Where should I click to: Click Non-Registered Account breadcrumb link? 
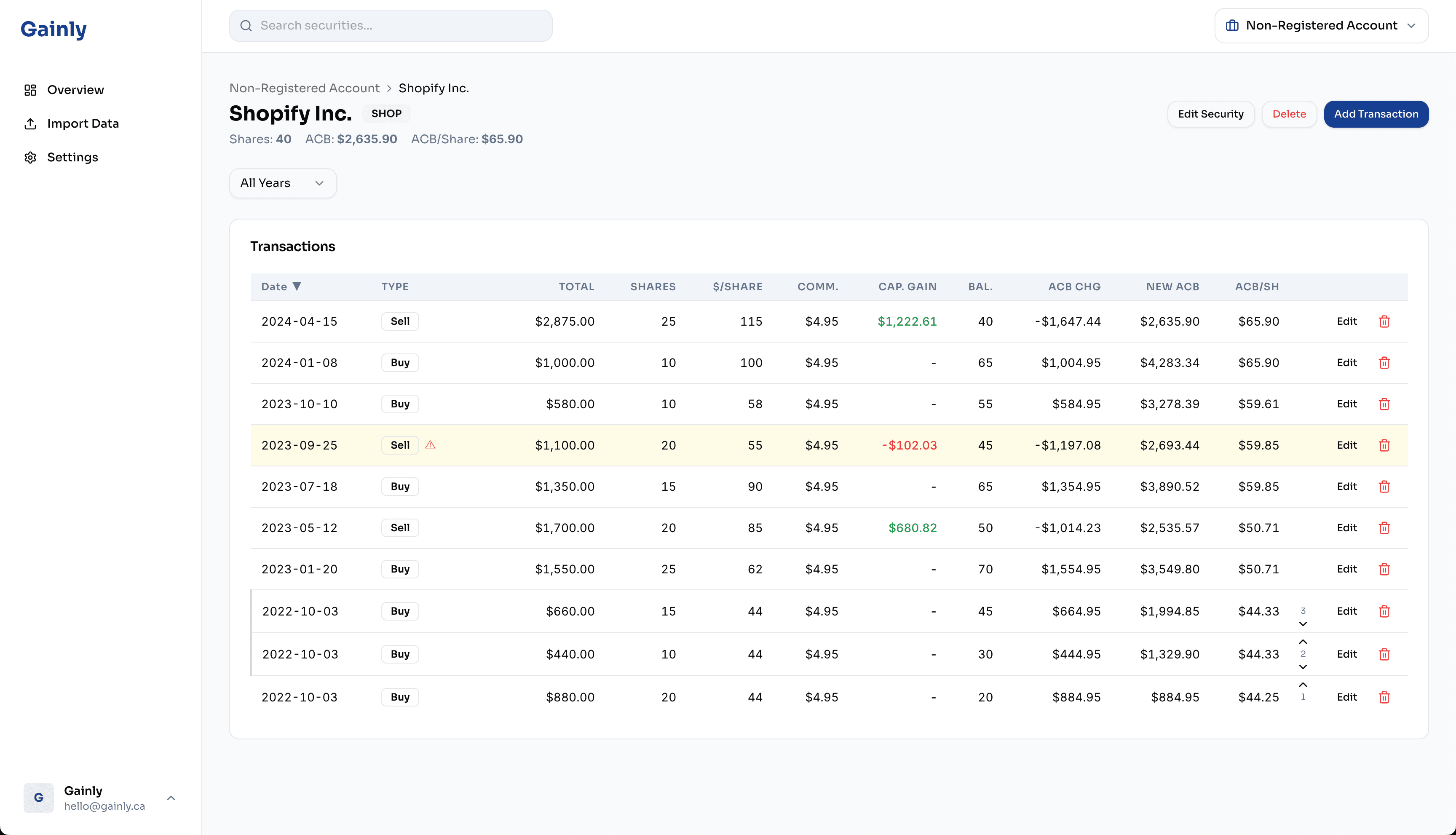click(304, 88)
